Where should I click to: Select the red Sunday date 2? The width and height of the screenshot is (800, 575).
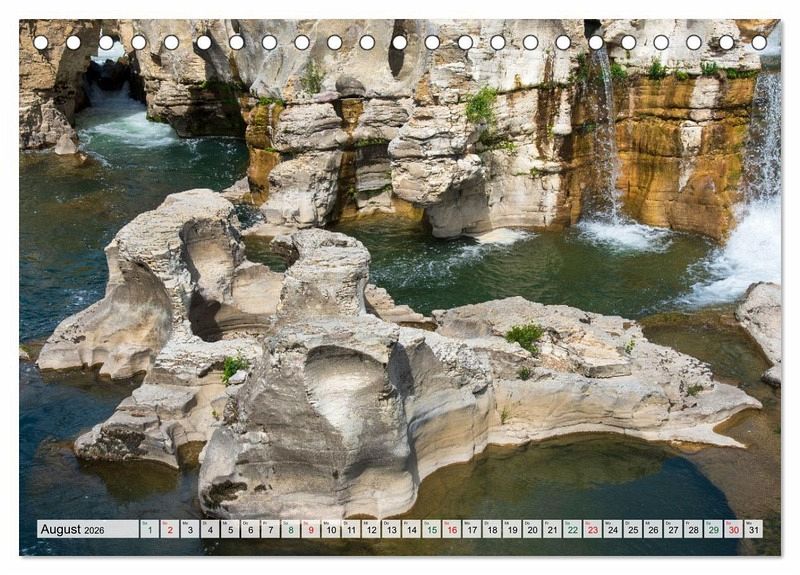click(169, 529)
